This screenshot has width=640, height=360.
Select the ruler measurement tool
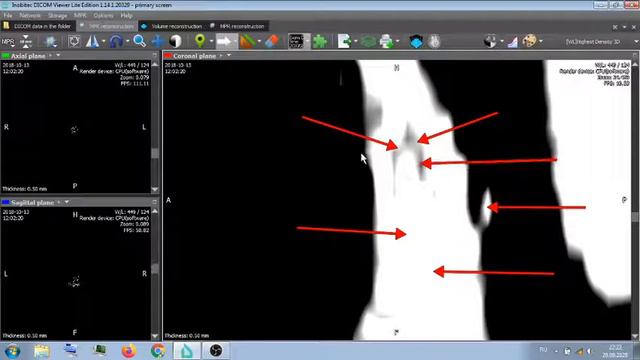tap(248, 41)
